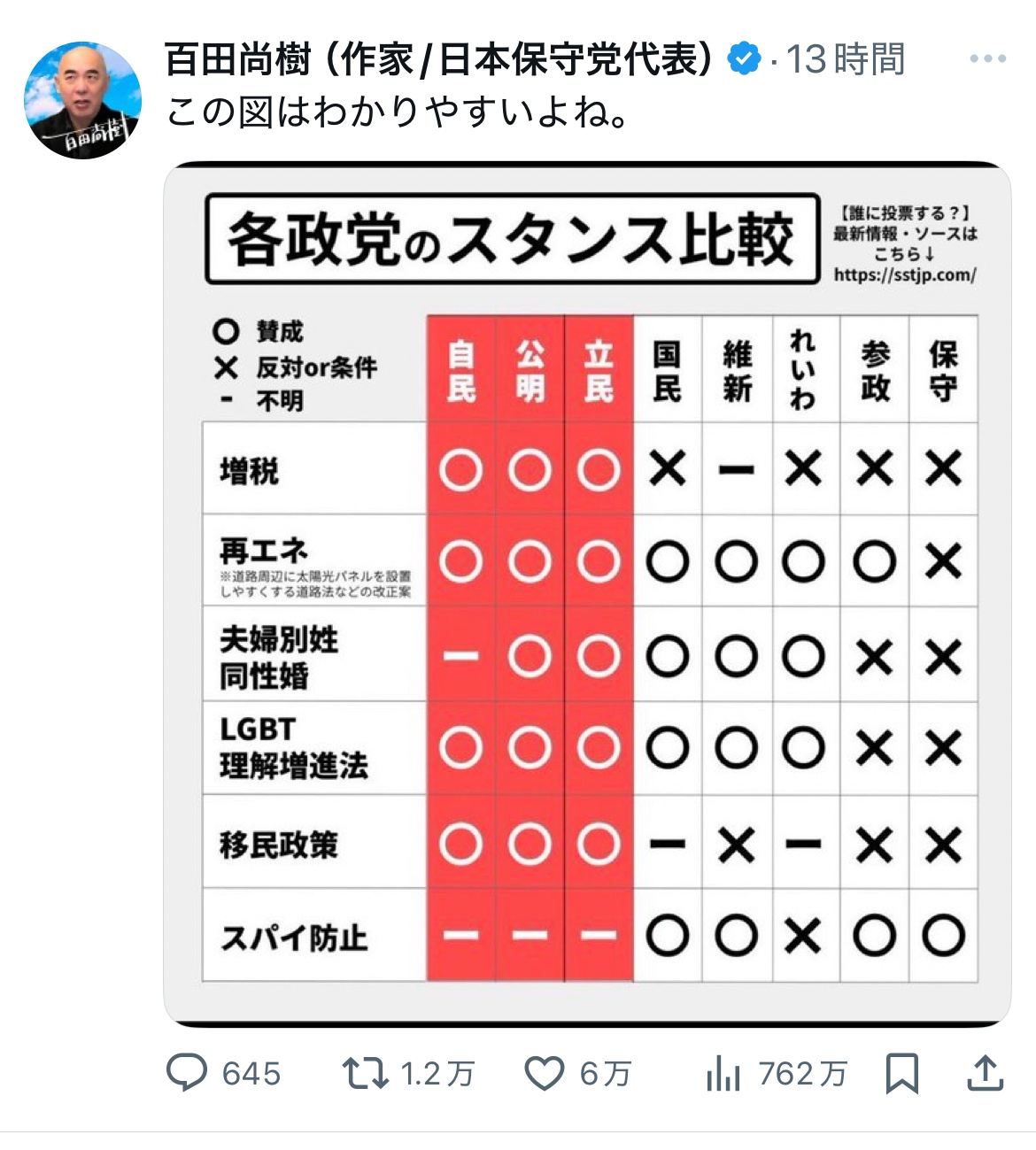Like the post with heart icon
Viewport: 1036px width, 1150px height.
click(545, 1074)
